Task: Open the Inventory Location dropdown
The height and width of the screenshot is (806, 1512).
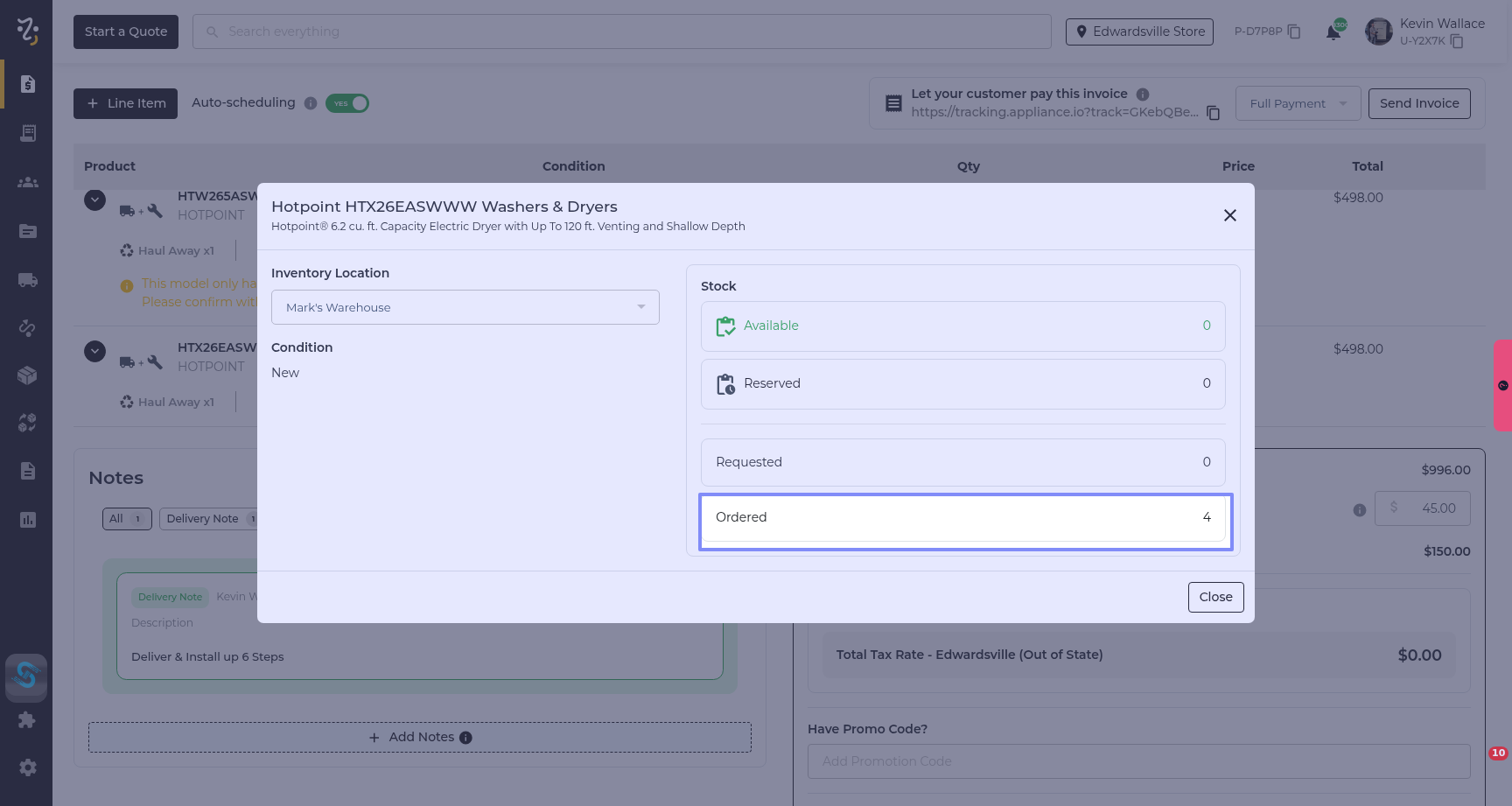Action: coord(465,307)
